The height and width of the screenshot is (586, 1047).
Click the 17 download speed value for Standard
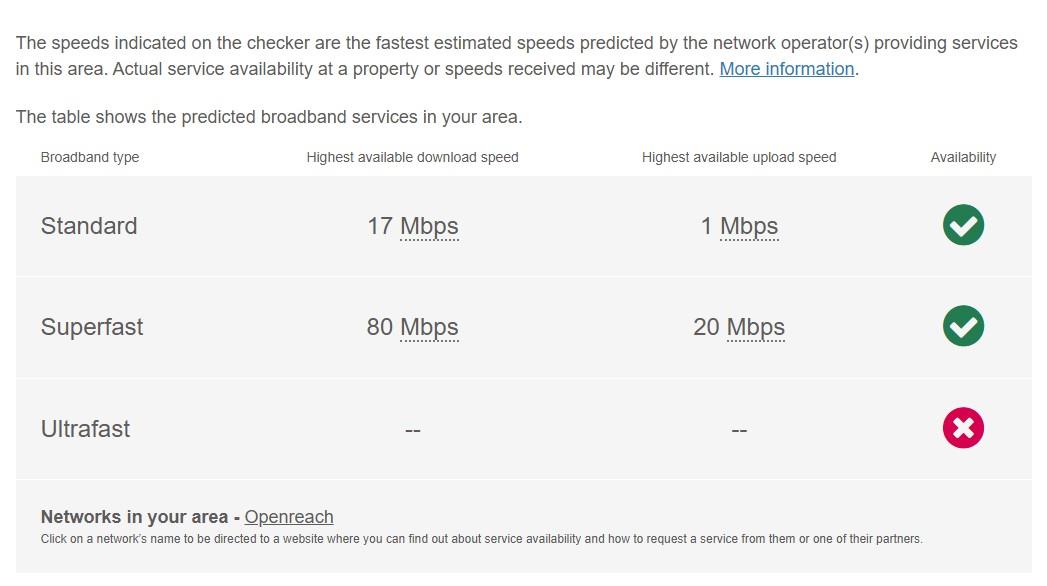click(380, 226)
